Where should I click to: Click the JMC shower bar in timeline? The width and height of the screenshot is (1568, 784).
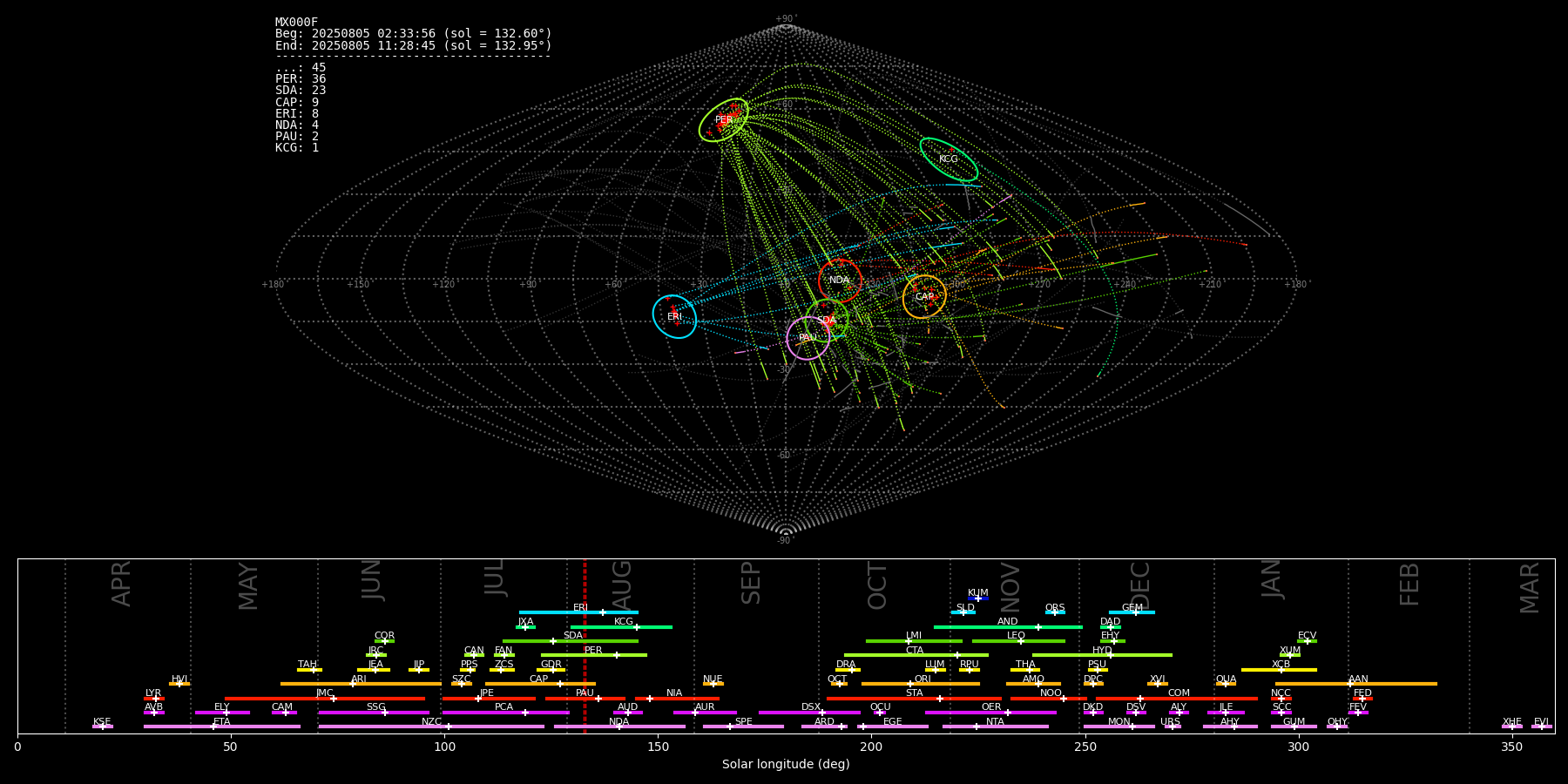click(x=325, y=698)
